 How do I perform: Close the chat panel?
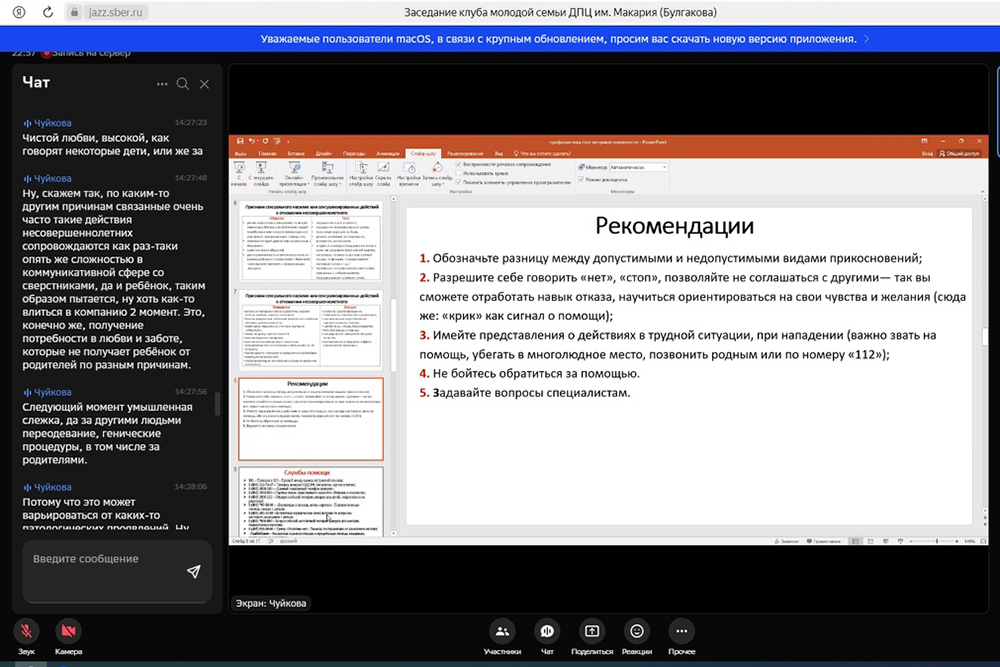point(204,84)
